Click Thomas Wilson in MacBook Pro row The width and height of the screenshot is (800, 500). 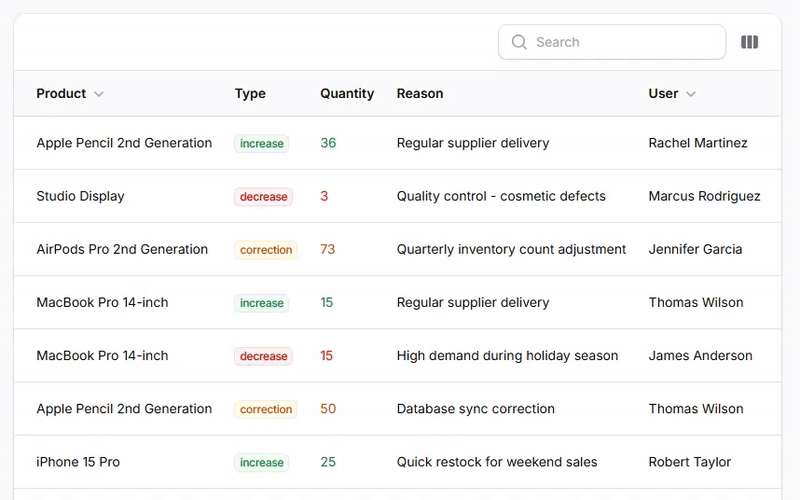tap(696, 302)
